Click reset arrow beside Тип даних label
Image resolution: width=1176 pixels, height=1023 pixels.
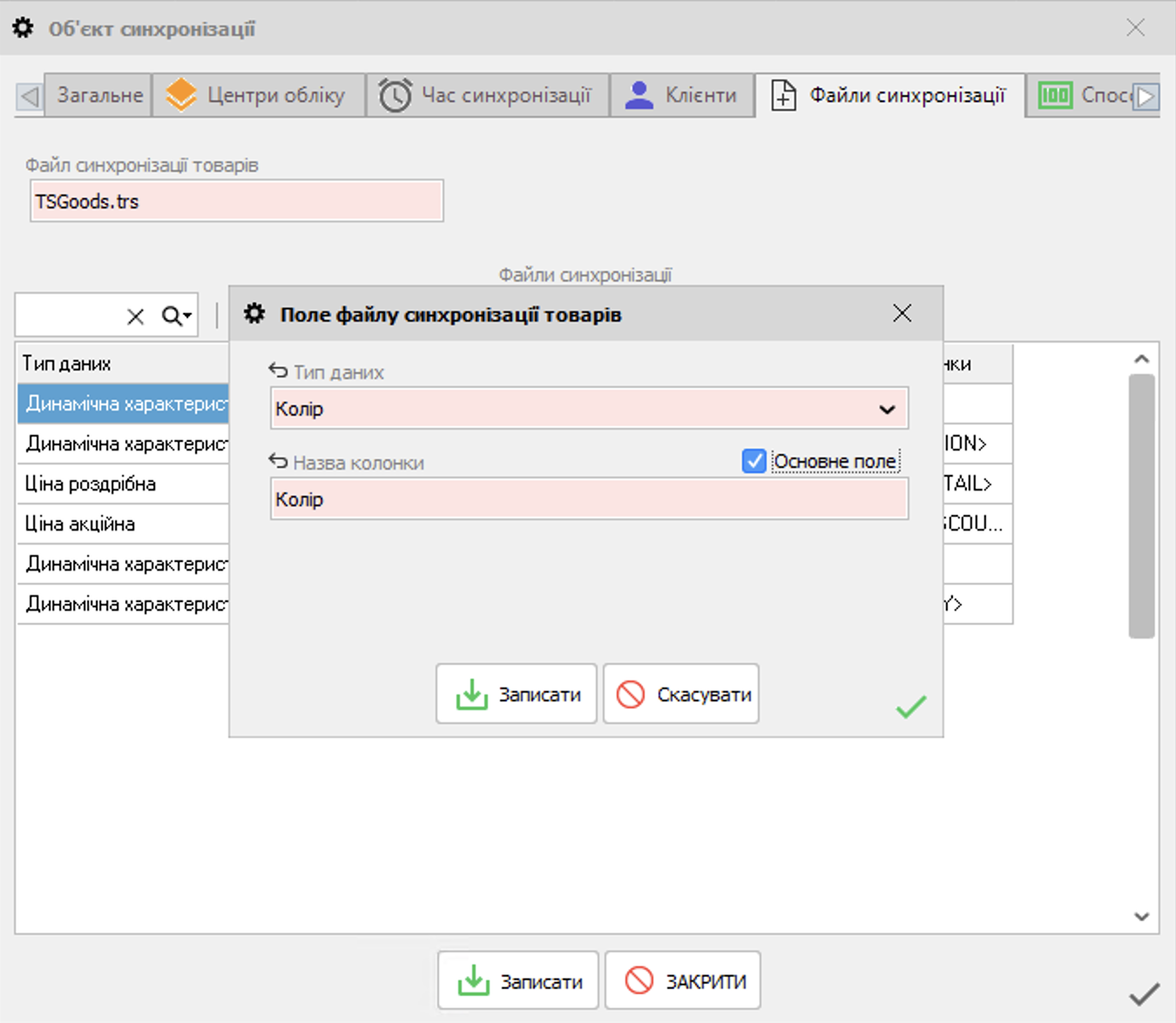pos(278,371)
